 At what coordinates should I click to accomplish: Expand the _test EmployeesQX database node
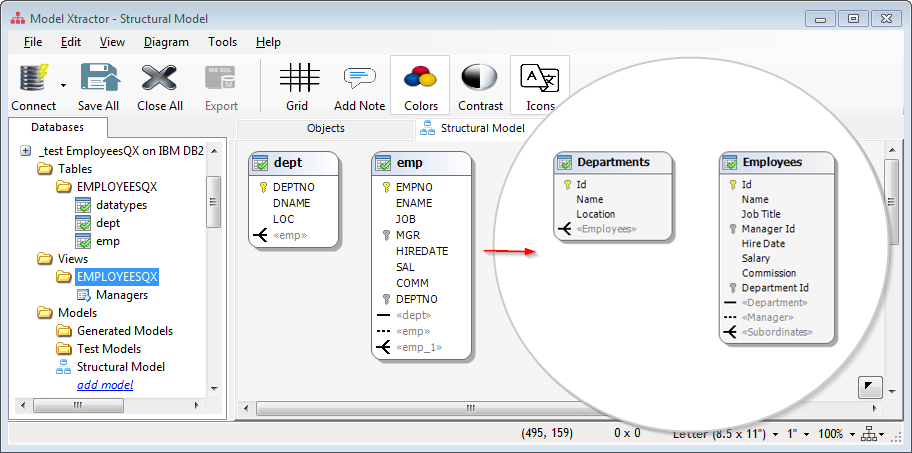[25, 151]
